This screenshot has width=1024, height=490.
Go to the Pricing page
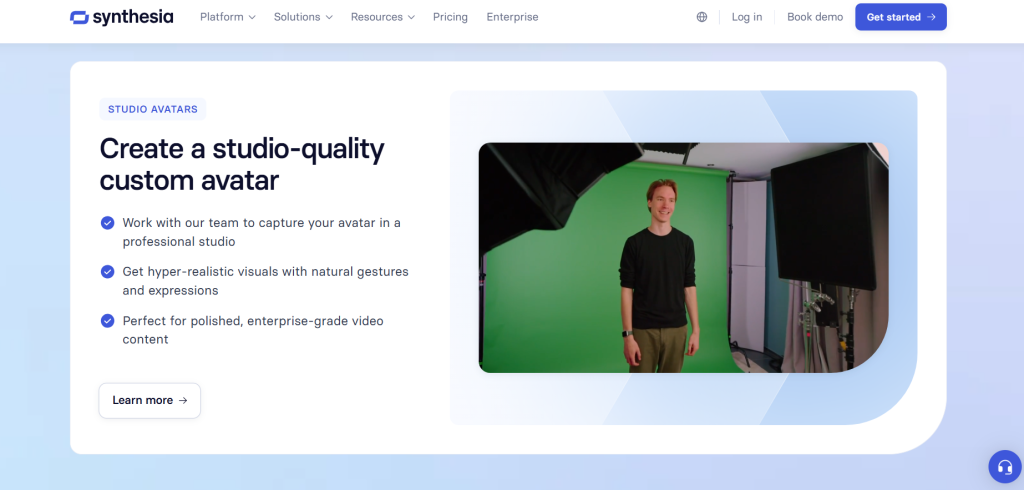click(450, 17)
